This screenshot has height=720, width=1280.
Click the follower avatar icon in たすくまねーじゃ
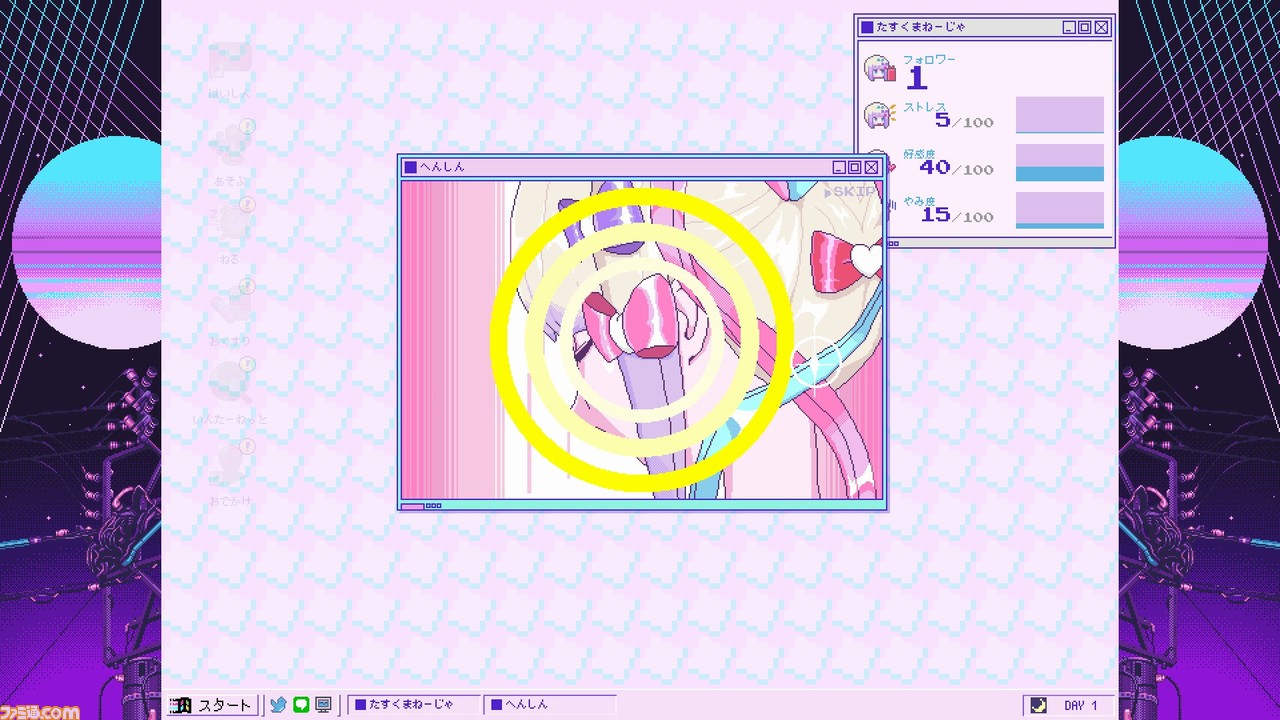[x=880, y=70]
